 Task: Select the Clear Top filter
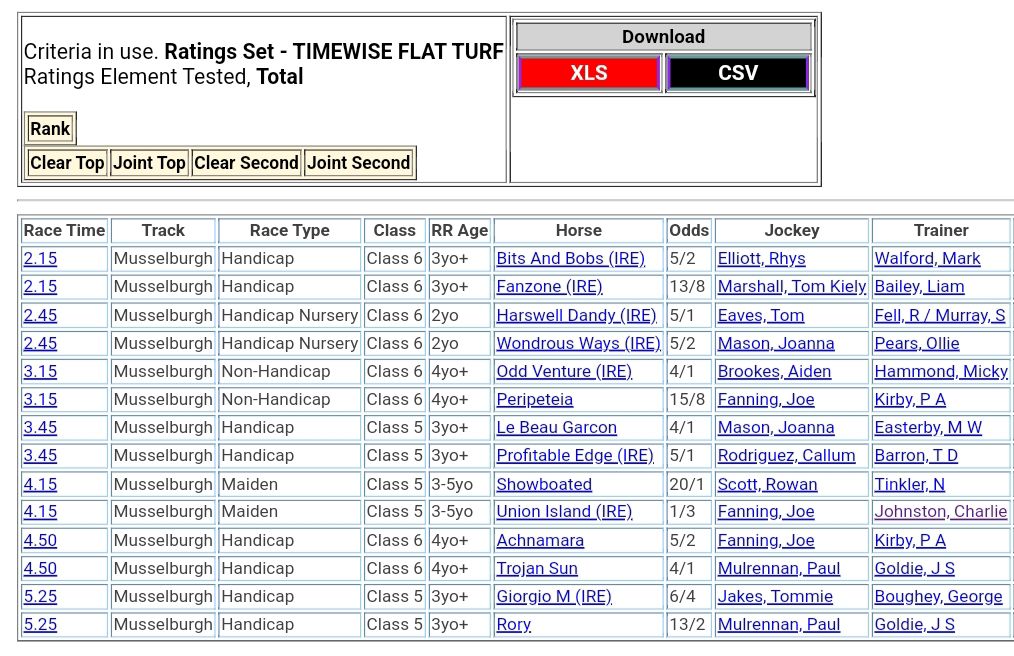(67, 163)
